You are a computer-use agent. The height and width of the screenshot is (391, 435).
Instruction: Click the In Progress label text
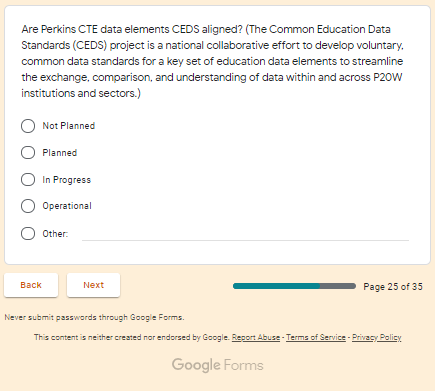click(x=67, y=180)
